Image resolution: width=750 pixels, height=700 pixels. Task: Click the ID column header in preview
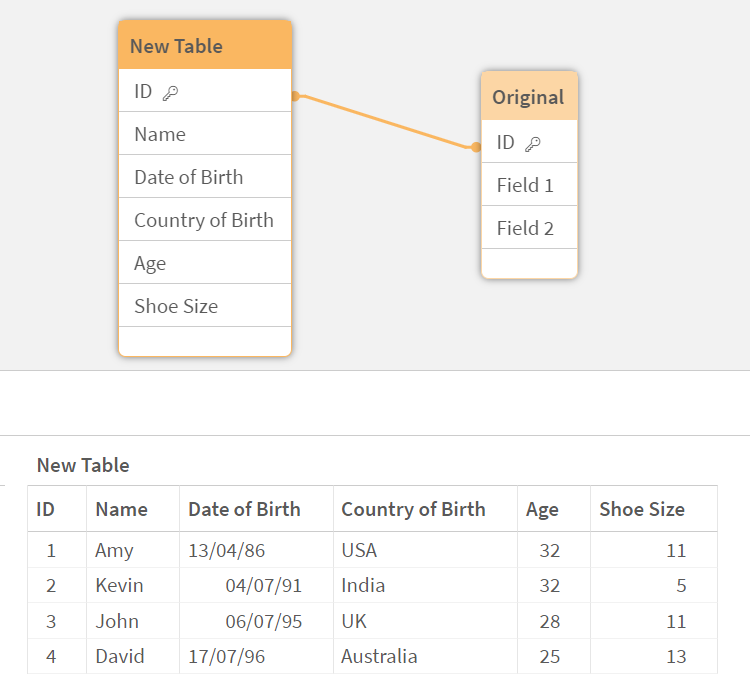coord(46,509)
